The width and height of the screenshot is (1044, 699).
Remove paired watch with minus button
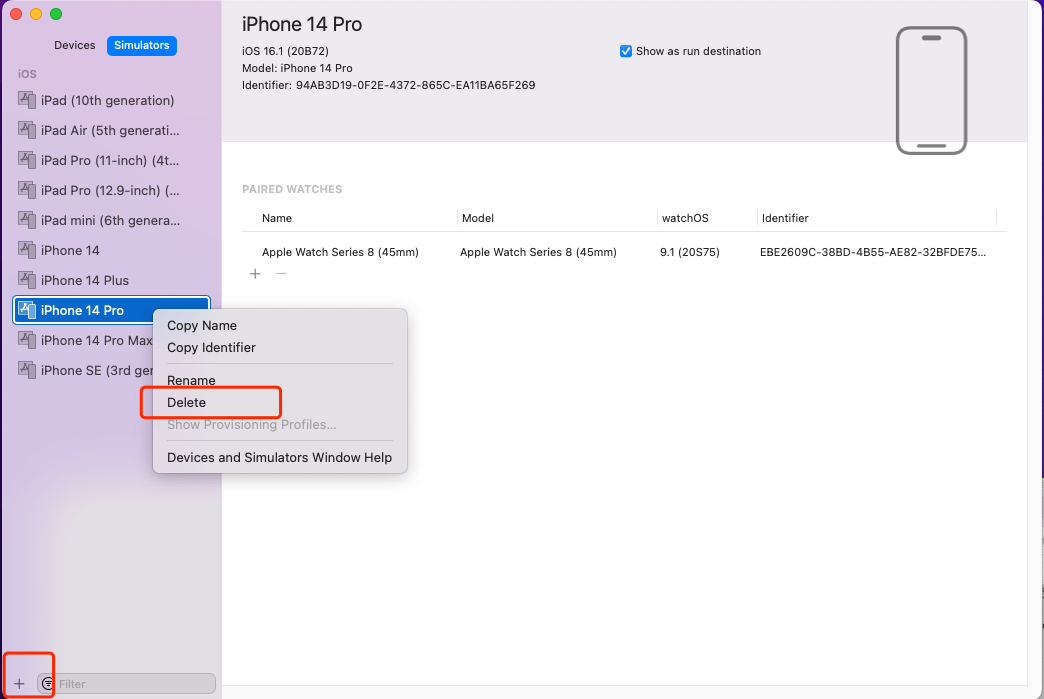click(281, 274)
